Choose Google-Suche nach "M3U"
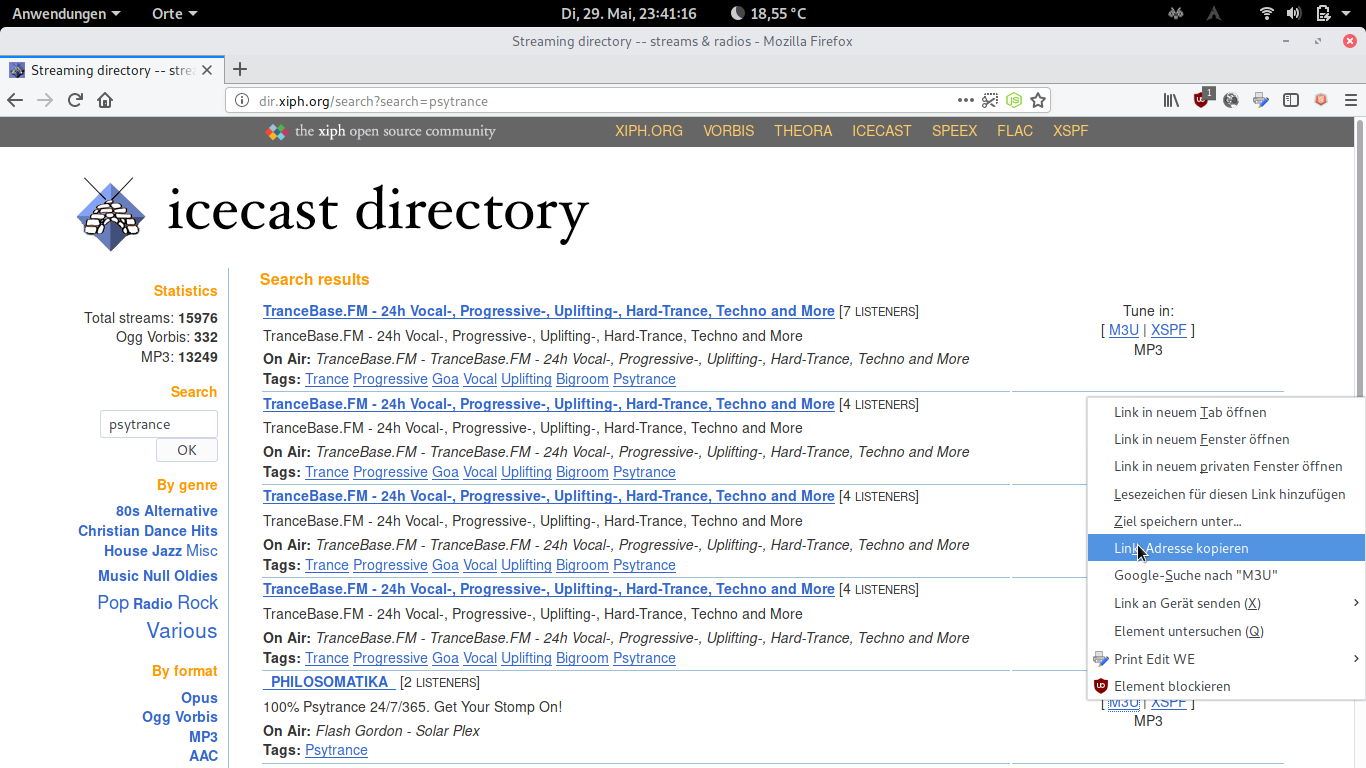This screenshot has width=1366, height=768. click(x=1225, y=575)
